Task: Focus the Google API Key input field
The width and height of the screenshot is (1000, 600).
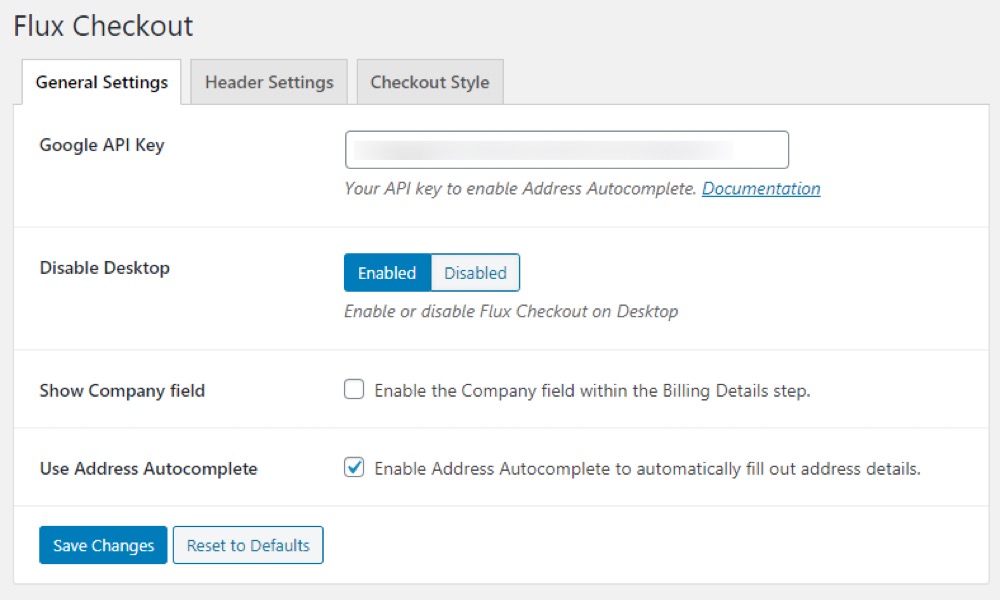Action: coord(567,150)
